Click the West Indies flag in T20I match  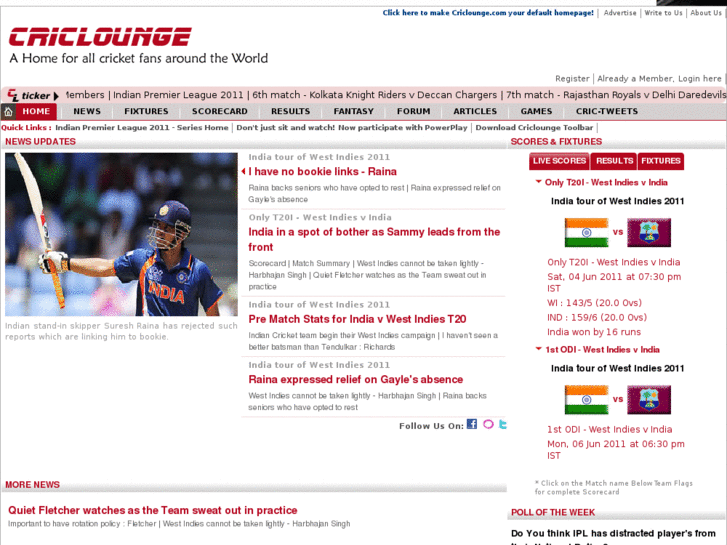coord(649,232)
